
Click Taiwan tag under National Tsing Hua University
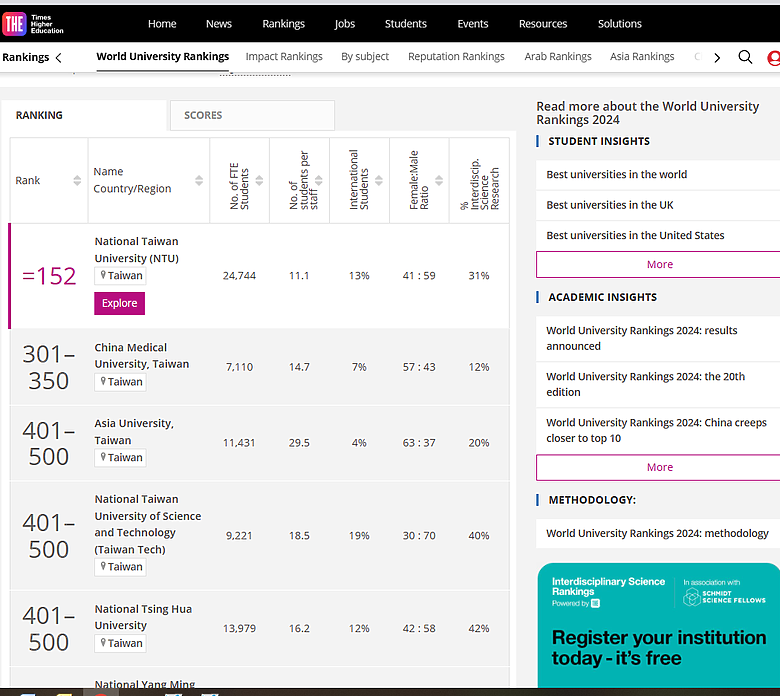pyautogui.click(x=120, y=643)
